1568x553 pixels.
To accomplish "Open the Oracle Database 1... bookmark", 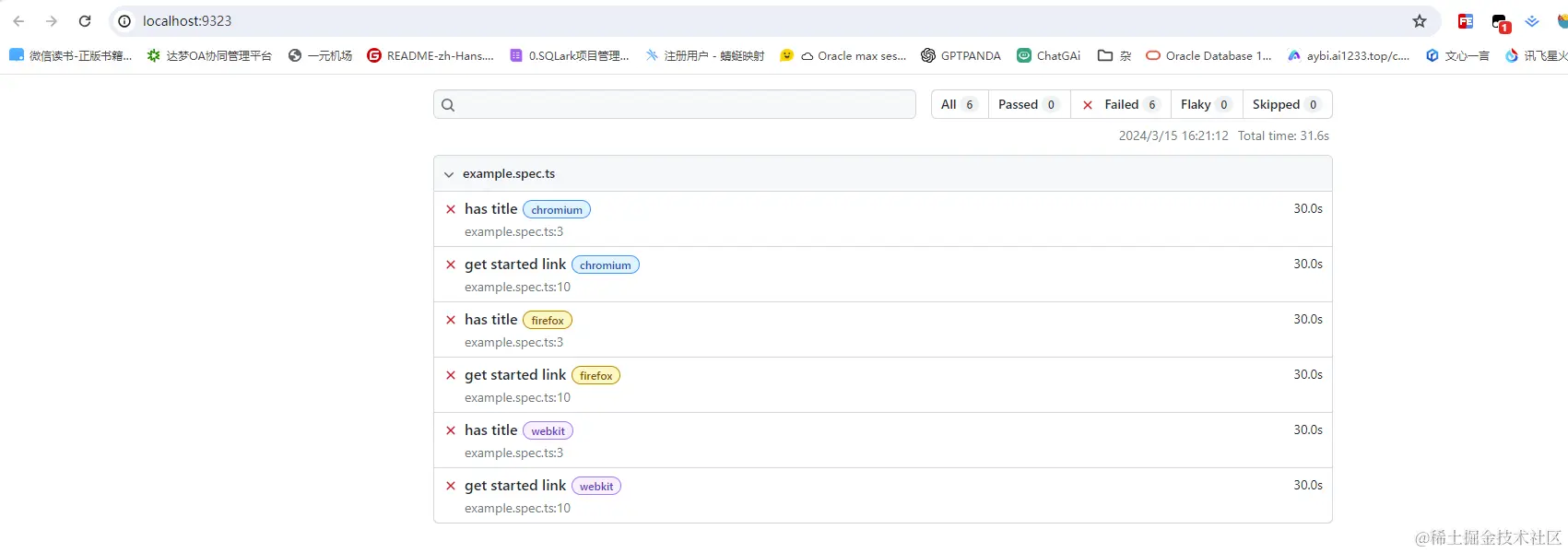I will [1208, 55].
